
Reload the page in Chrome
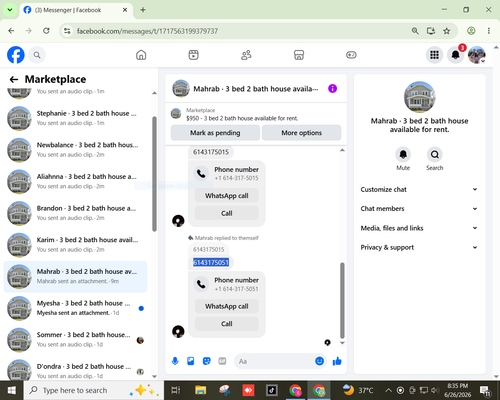coord(46,31)
